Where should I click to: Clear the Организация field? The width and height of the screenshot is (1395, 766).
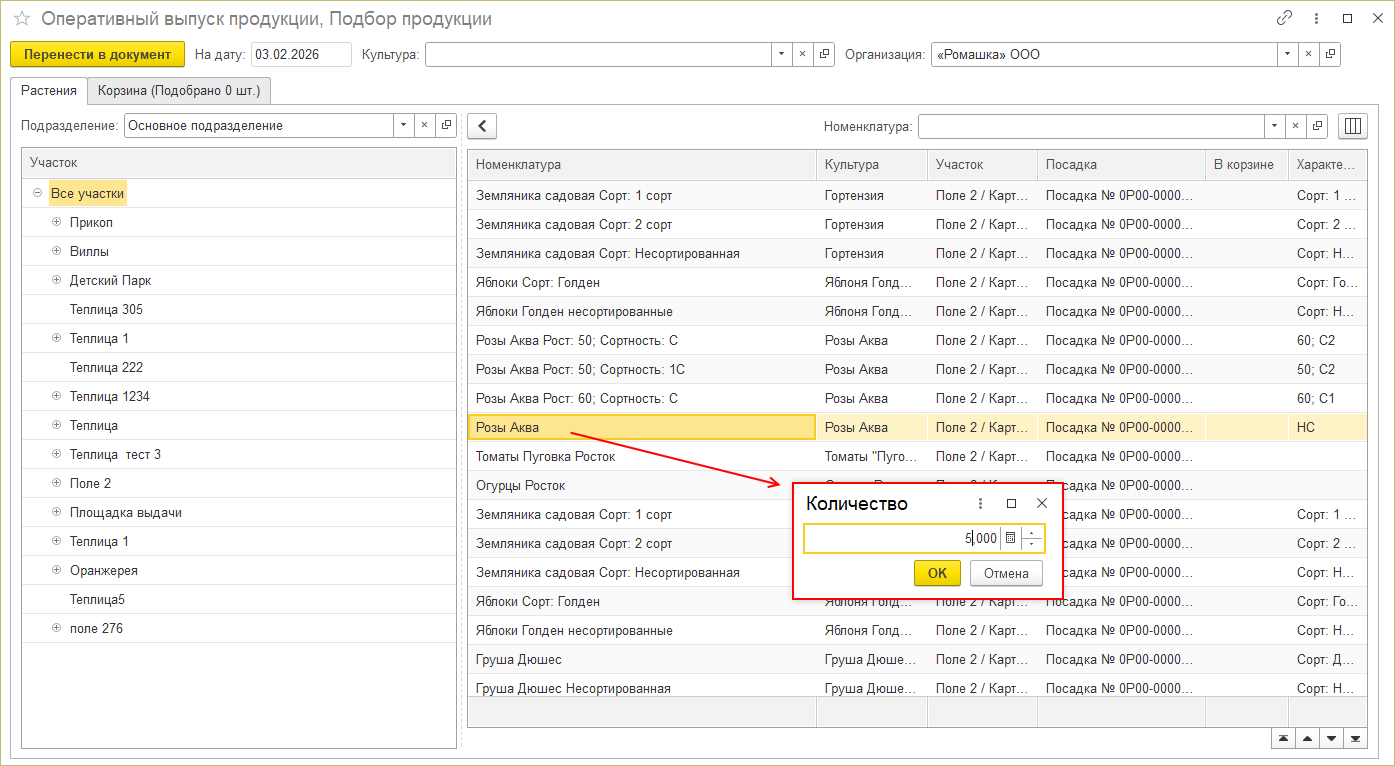tap(1306, 55)
